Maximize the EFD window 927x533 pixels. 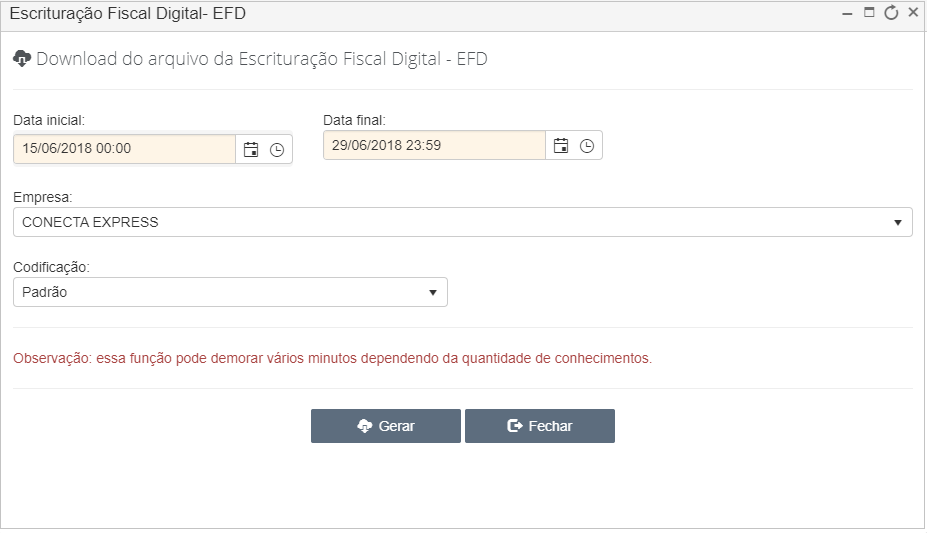click(x=869, y=12)
